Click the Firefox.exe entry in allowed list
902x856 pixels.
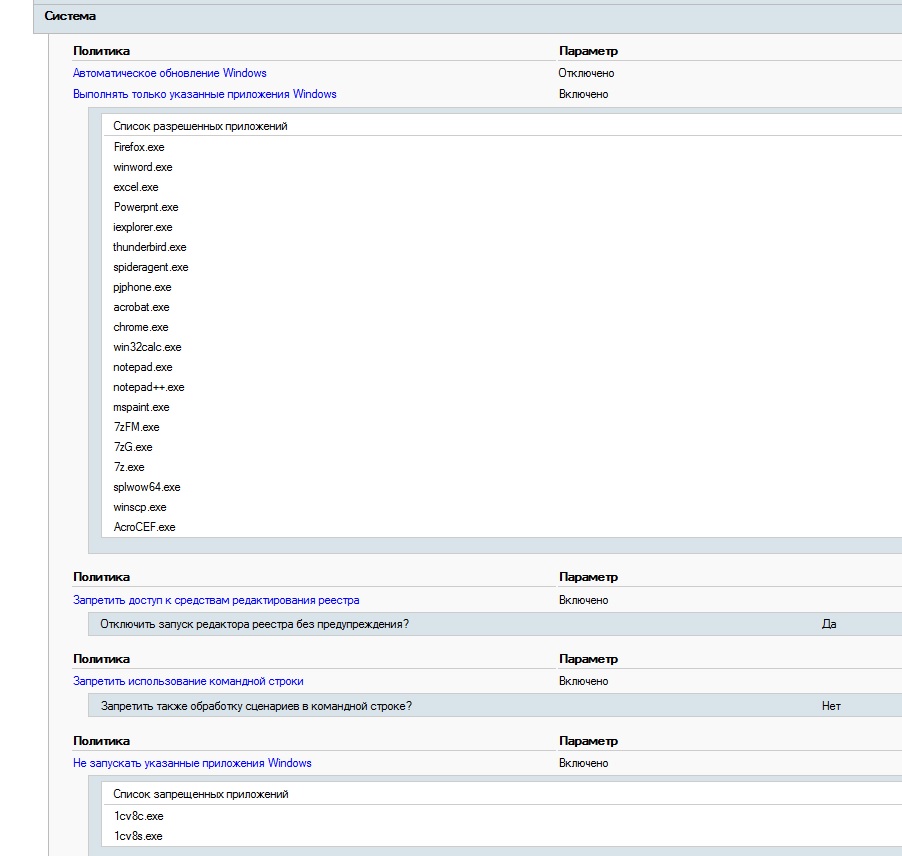tap(139, 147)
